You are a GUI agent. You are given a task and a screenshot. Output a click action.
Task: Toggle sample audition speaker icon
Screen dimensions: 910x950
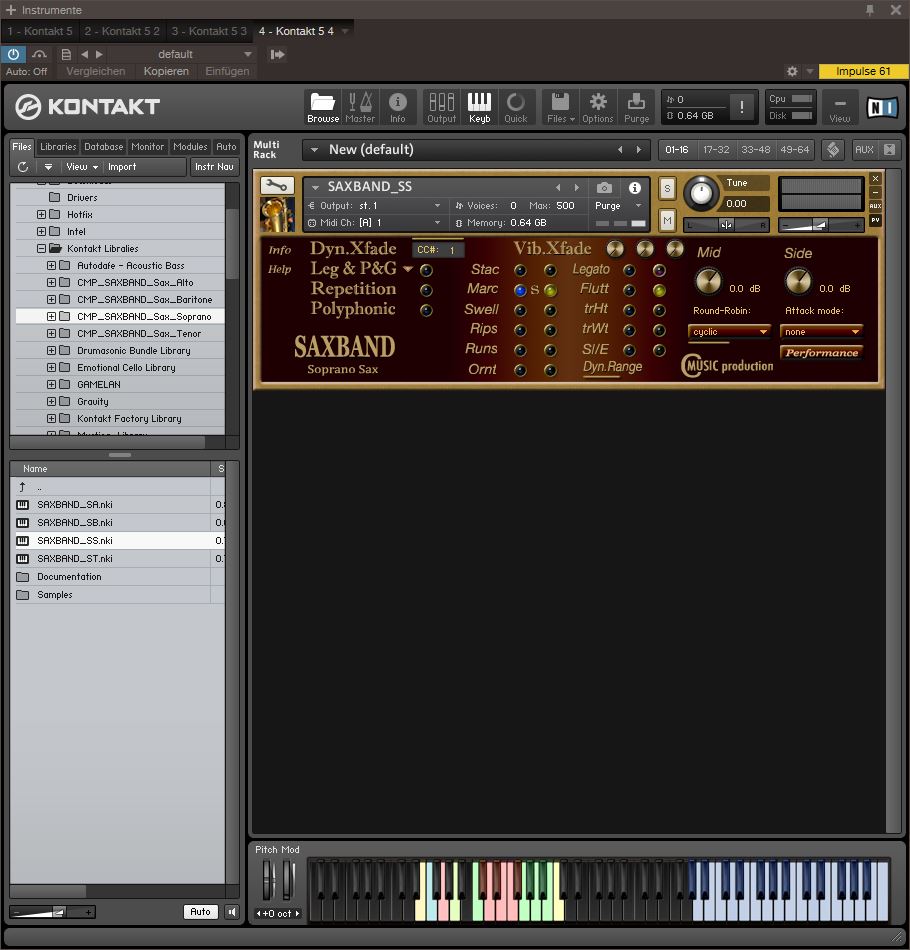click(231, 912)
